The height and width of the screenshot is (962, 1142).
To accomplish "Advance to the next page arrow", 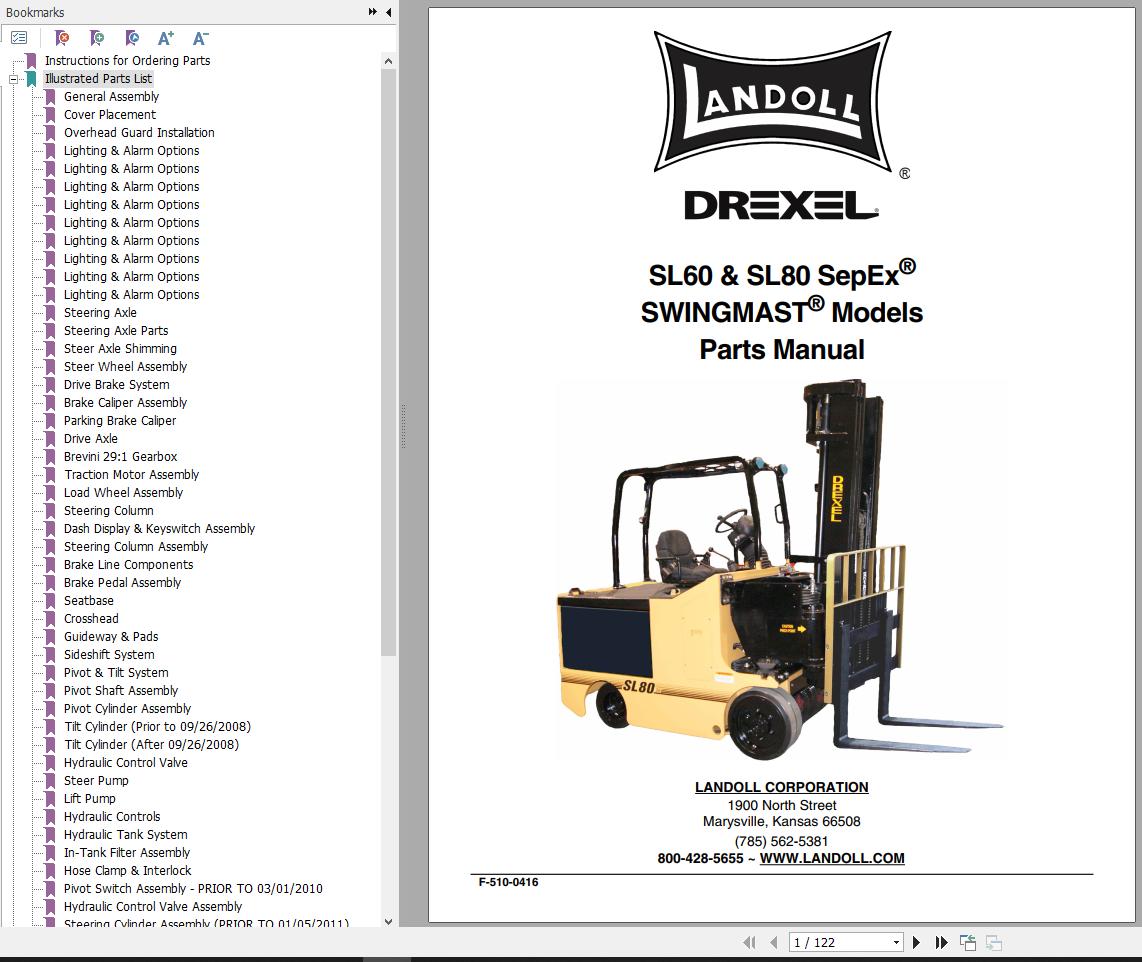I will tap(917, 942).
